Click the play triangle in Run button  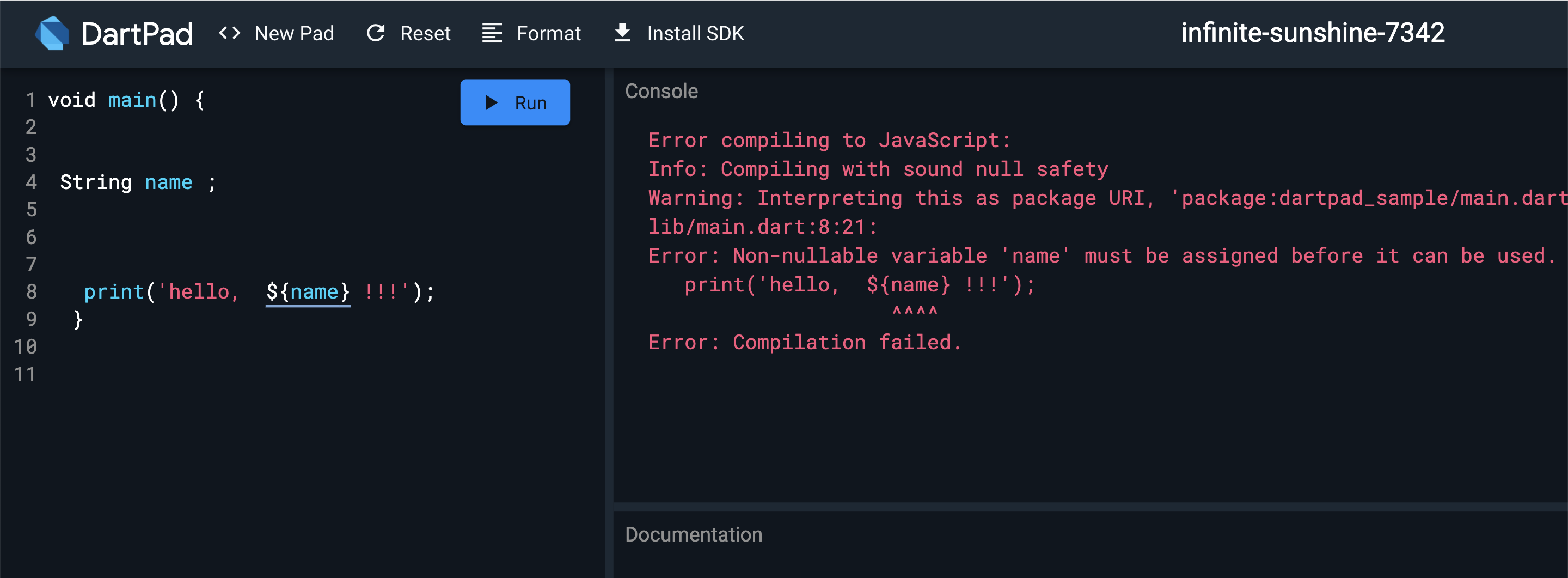pyautogui.click(x=491, y=102)
